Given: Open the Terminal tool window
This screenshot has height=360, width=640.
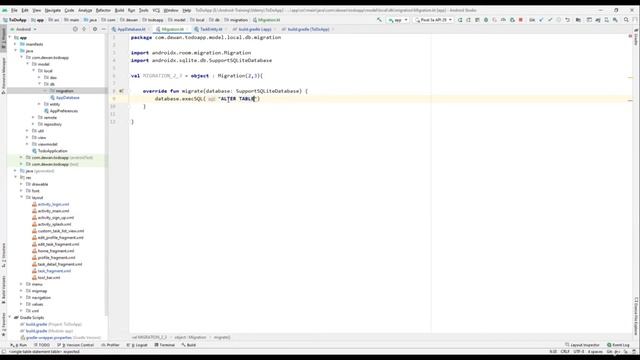Looking at the screenshot, I should pyautogui.click(x=164, y=345).
